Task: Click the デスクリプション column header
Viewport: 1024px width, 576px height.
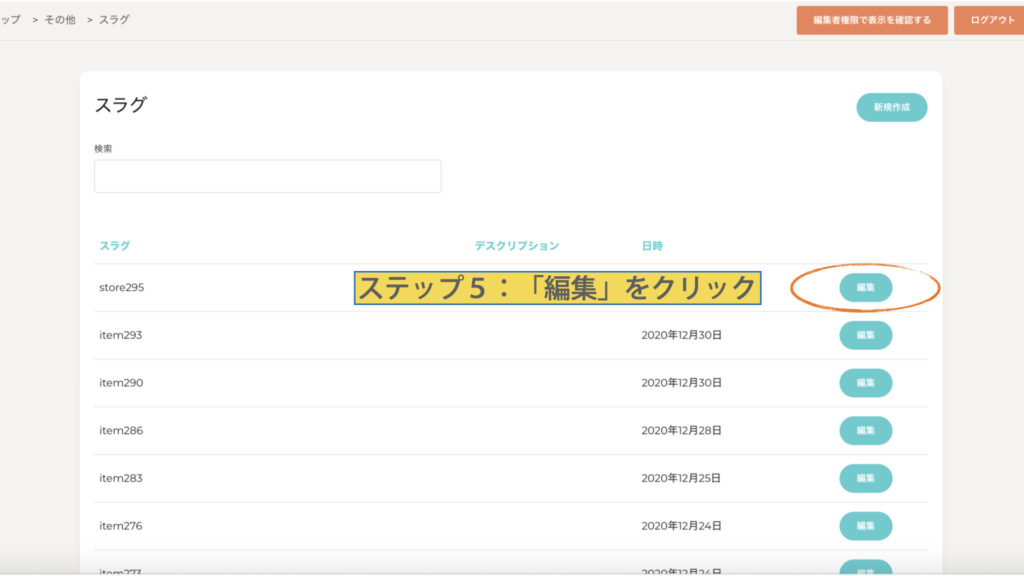Action: (x=516, y=245)
